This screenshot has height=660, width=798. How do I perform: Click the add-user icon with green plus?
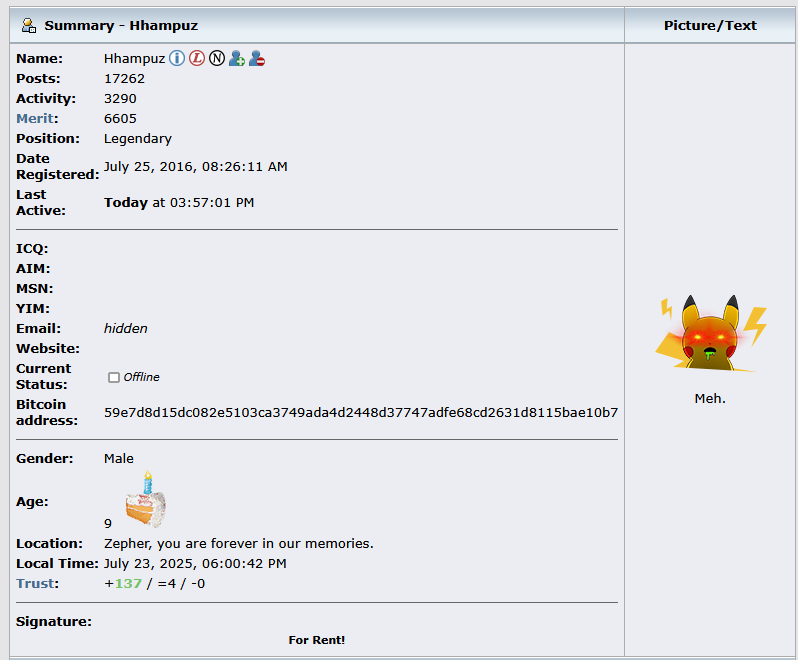237,59
